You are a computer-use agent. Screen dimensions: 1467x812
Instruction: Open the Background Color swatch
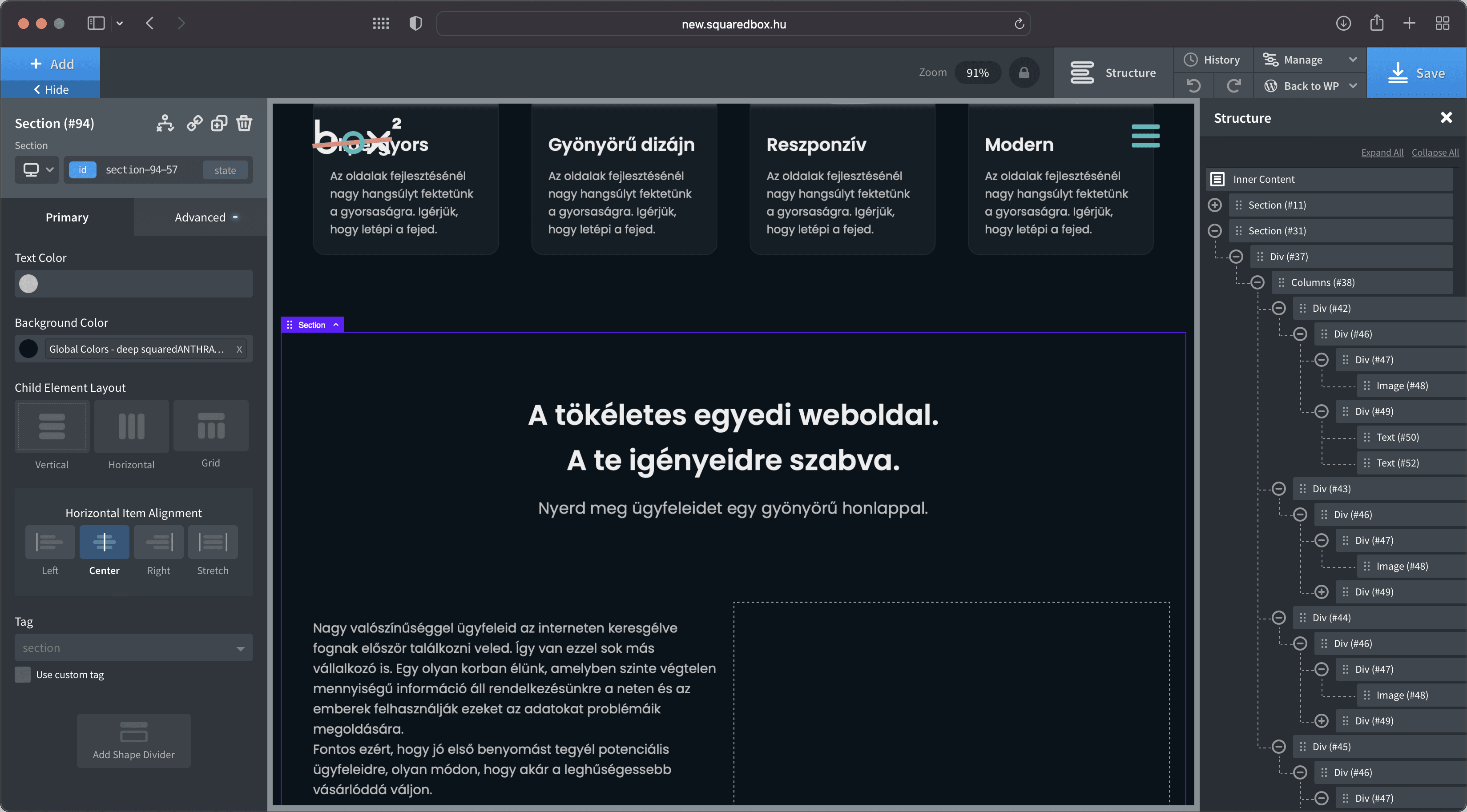click(28, 349)
